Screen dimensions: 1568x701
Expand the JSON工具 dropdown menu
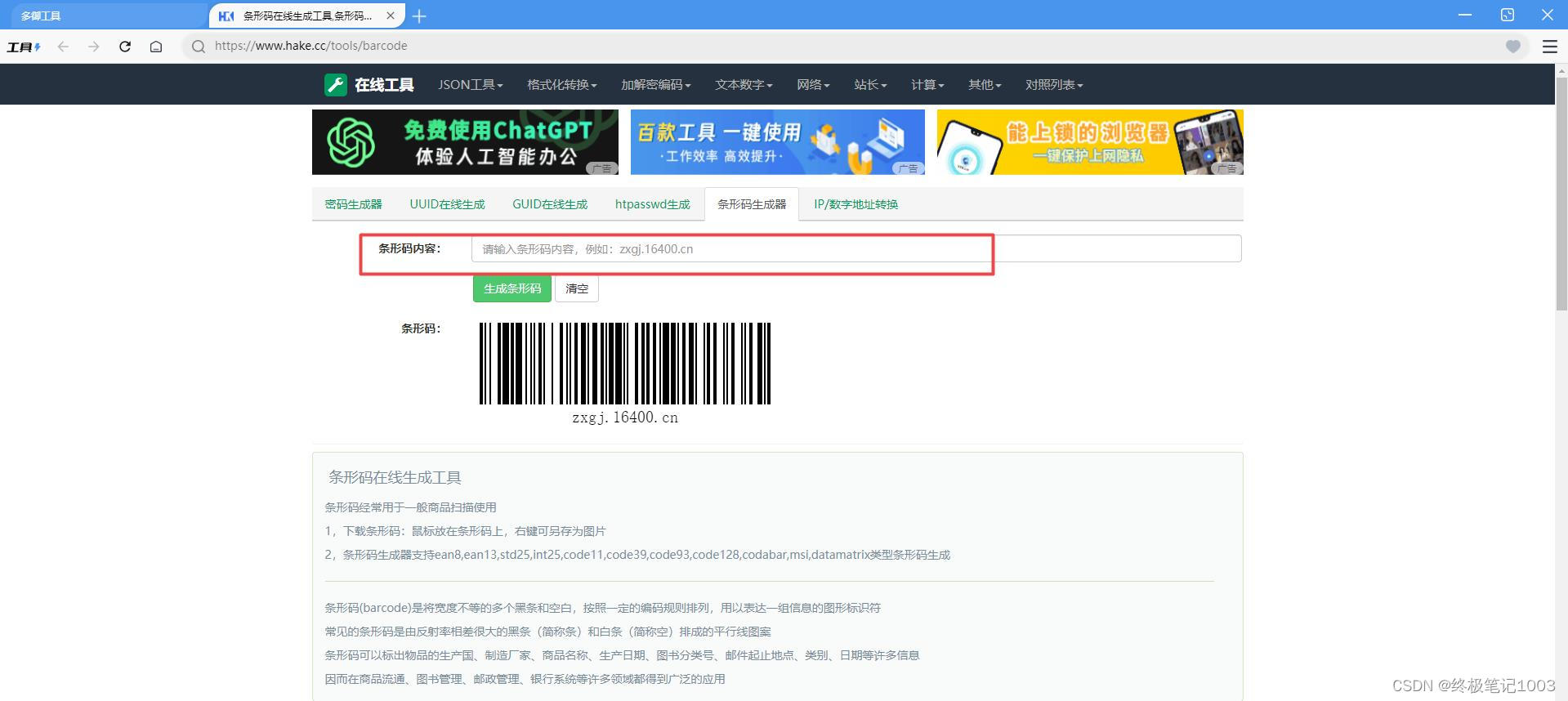coord(470,85)
